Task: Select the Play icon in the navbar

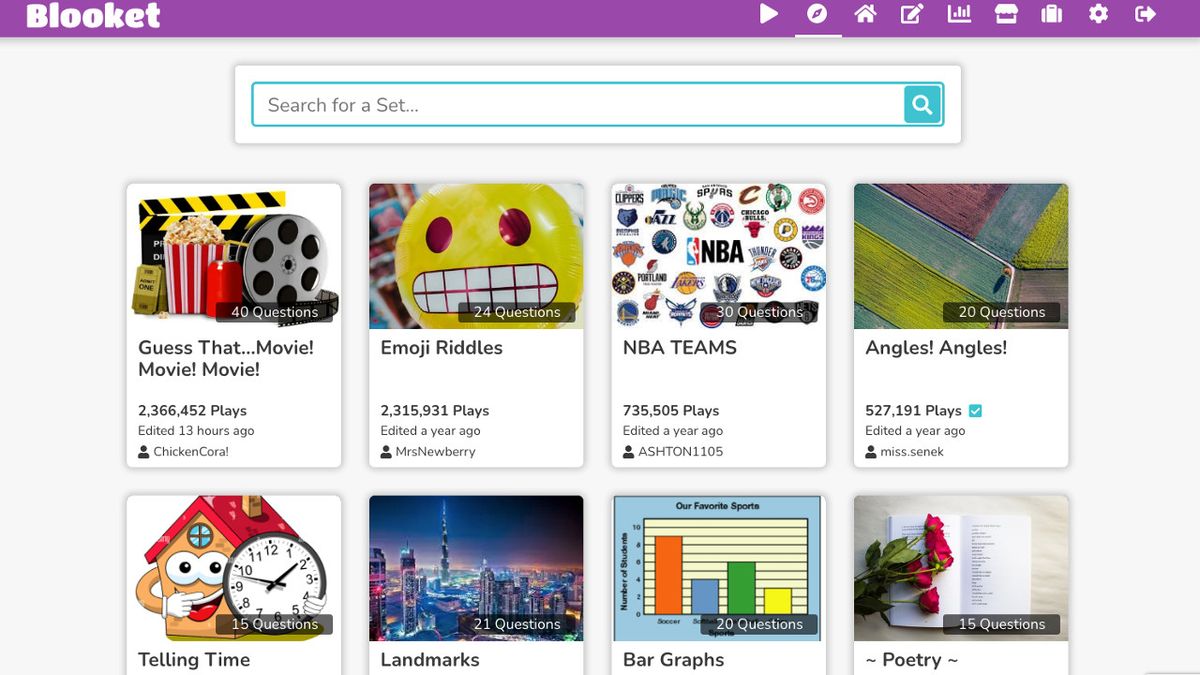Action: click(x=769, y=14)
